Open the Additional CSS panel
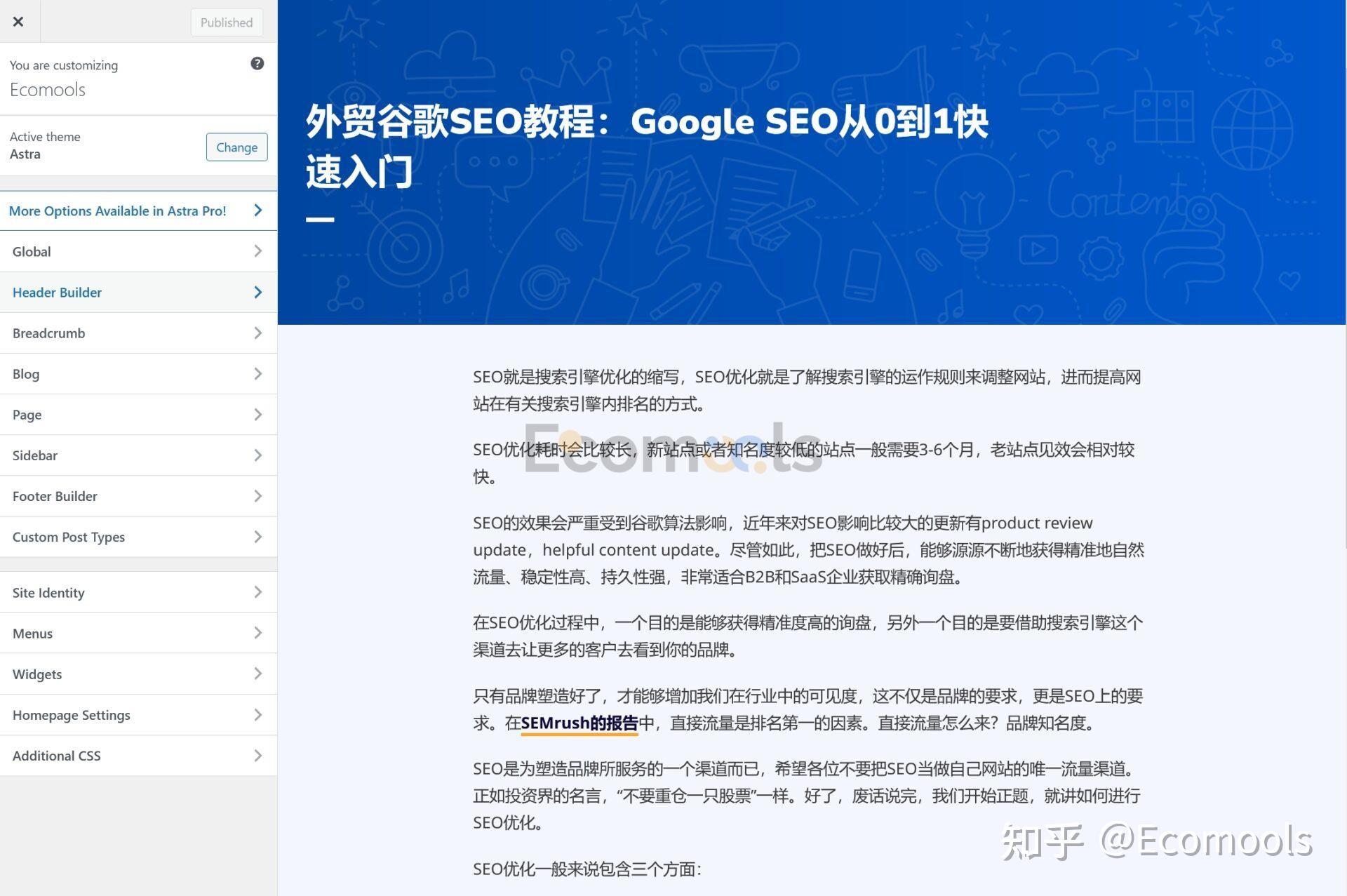Viewport: 1347px width, 896px height. coord(138,756)
